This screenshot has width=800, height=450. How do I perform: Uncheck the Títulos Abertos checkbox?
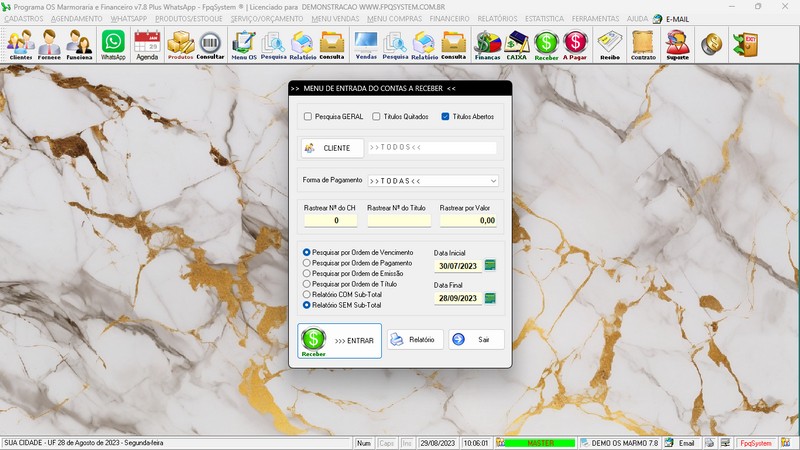click(x=445, y=116)
